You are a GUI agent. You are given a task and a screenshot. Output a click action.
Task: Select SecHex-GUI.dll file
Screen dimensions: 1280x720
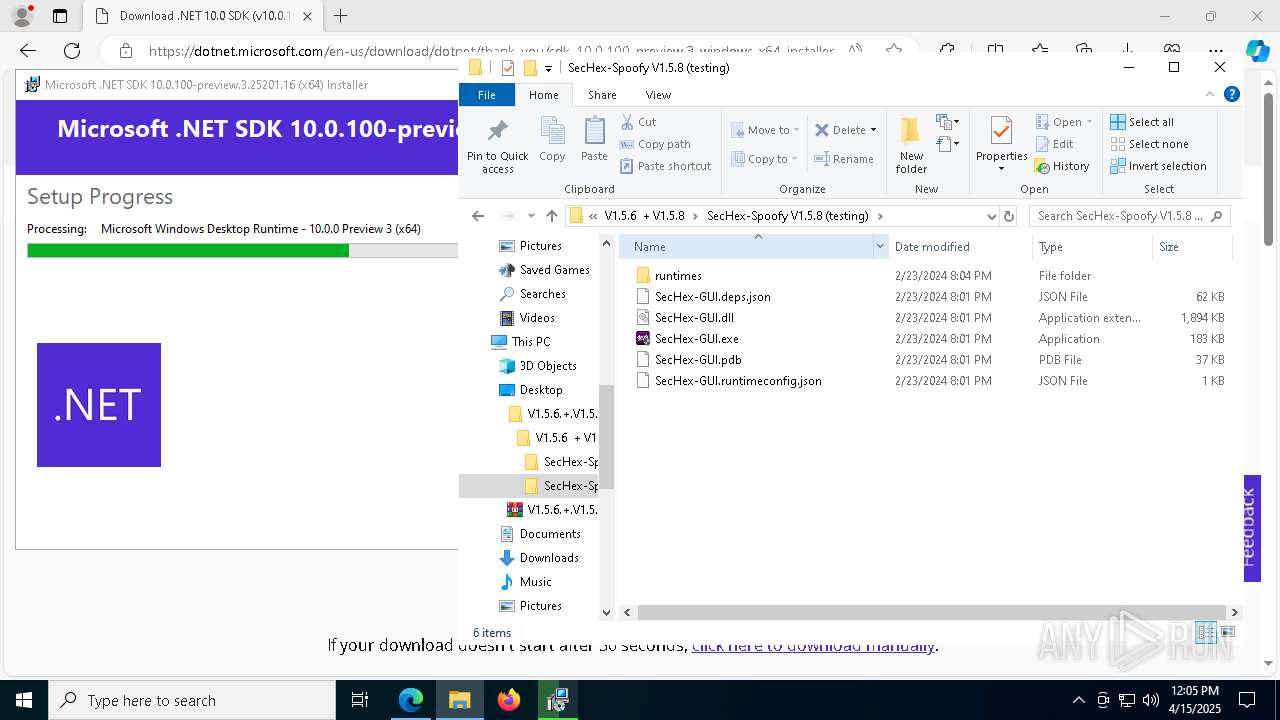694,318
